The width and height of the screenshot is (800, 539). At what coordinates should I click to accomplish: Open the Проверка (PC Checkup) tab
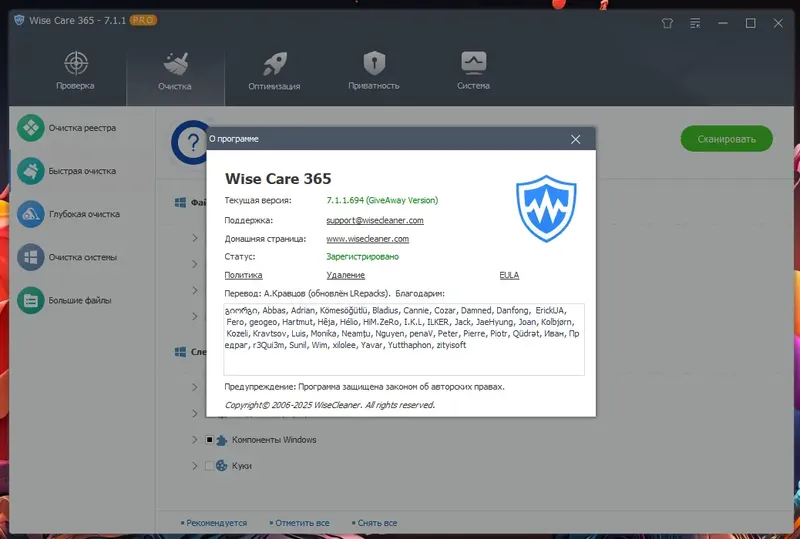point(76,71)
